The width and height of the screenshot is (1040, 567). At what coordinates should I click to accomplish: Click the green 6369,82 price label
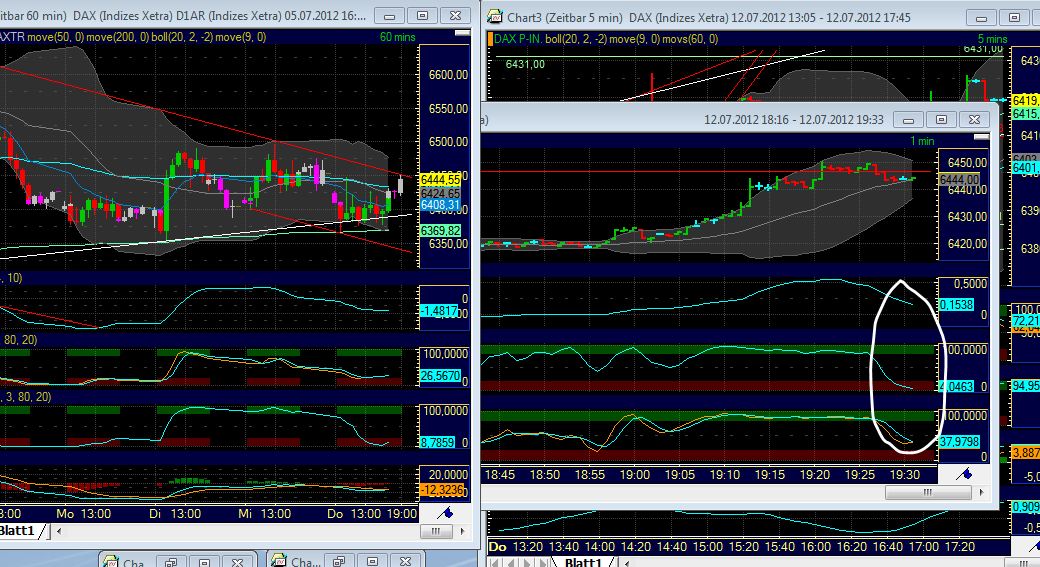click(440, 230)
